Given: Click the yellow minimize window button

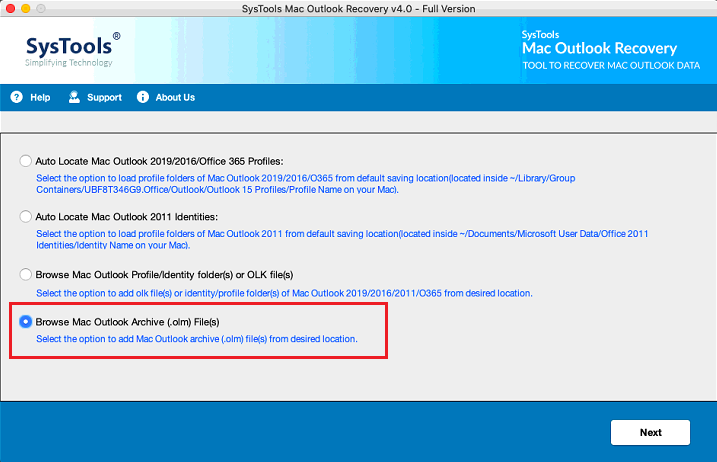Looking at the screenshot, I should 26,8.
